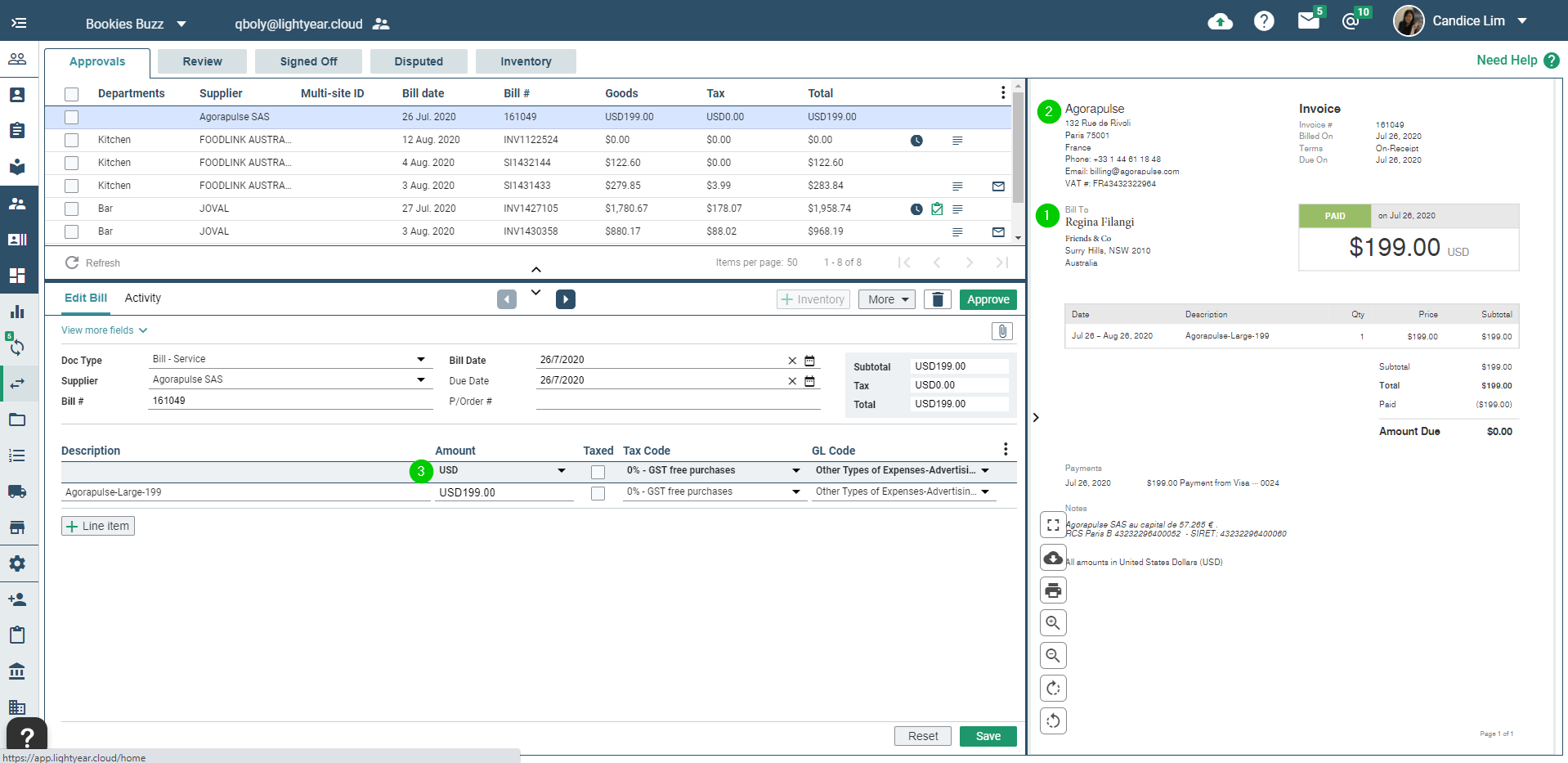The height and width of the screenshot is (763, 1568).
Task: Open the mail inbox icon with badge
Action: click(1308, 21)
